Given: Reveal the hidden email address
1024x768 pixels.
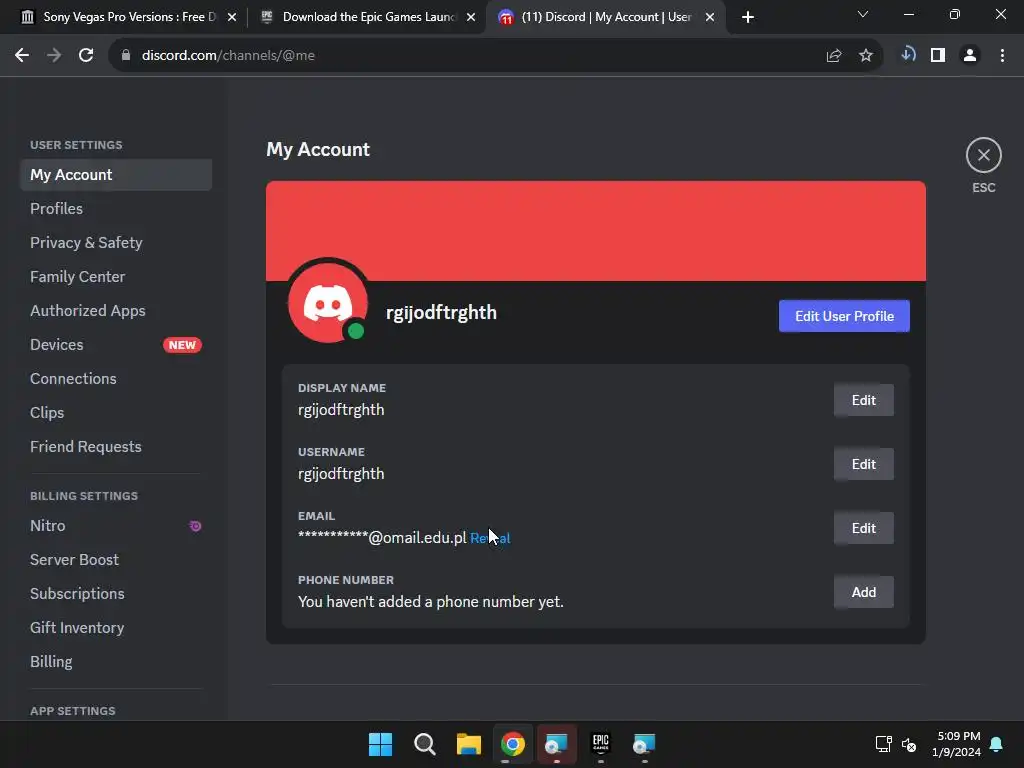Looking at the screenshot, I should click(x=490, y=538).
